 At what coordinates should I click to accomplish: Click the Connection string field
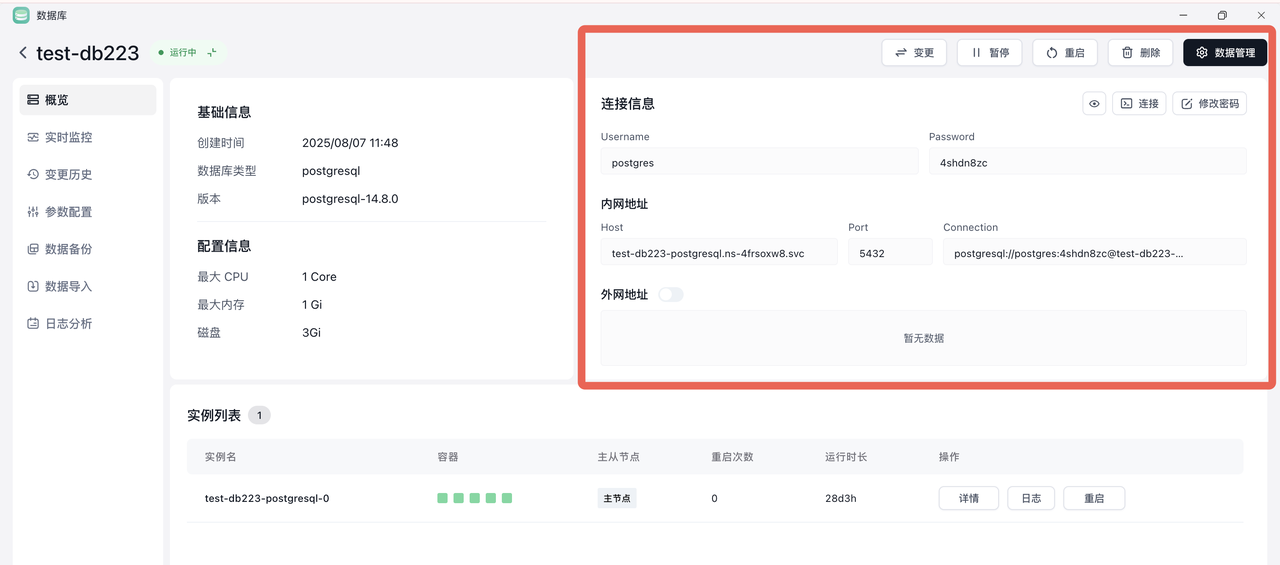pyautogui.click(x=1095, y=253)
